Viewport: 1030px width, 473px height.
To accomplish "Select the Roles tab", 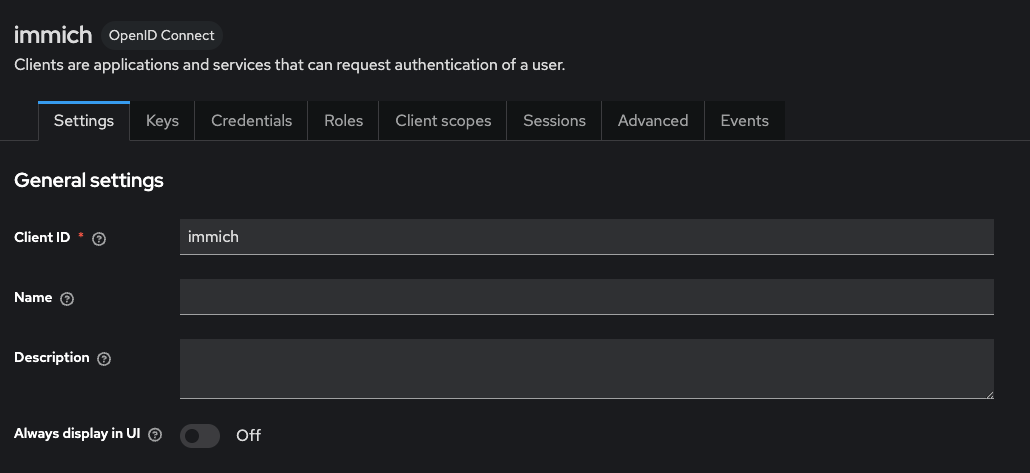I will (343, 121).
